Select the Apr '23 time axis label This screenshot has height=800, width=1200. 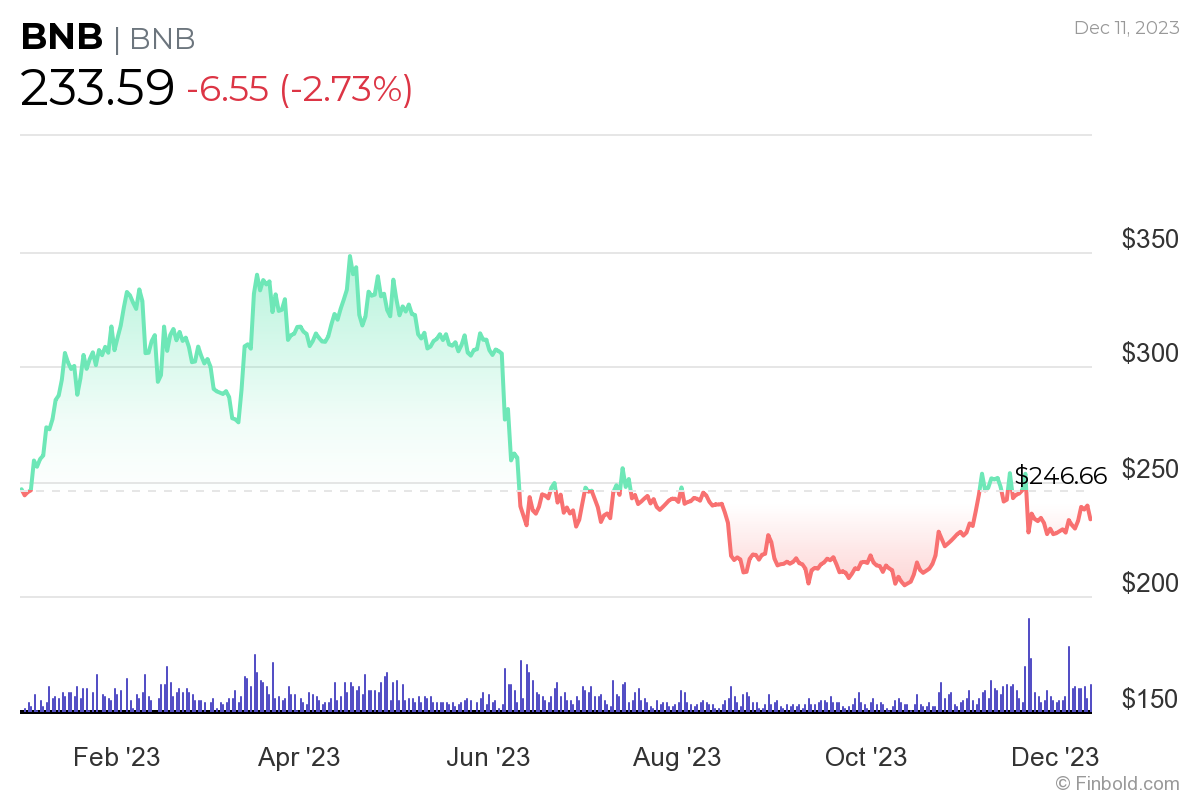click(299, 757)
